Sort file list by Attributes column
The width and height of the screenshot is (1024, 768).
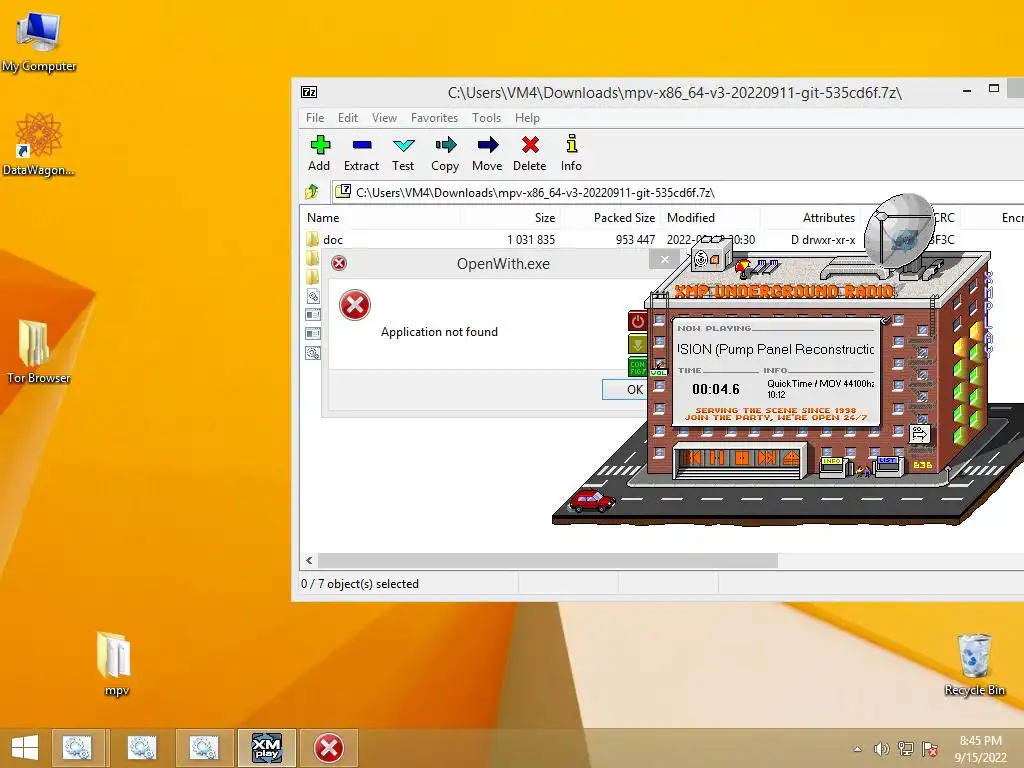pyautogui.click(x=810, y=217)
